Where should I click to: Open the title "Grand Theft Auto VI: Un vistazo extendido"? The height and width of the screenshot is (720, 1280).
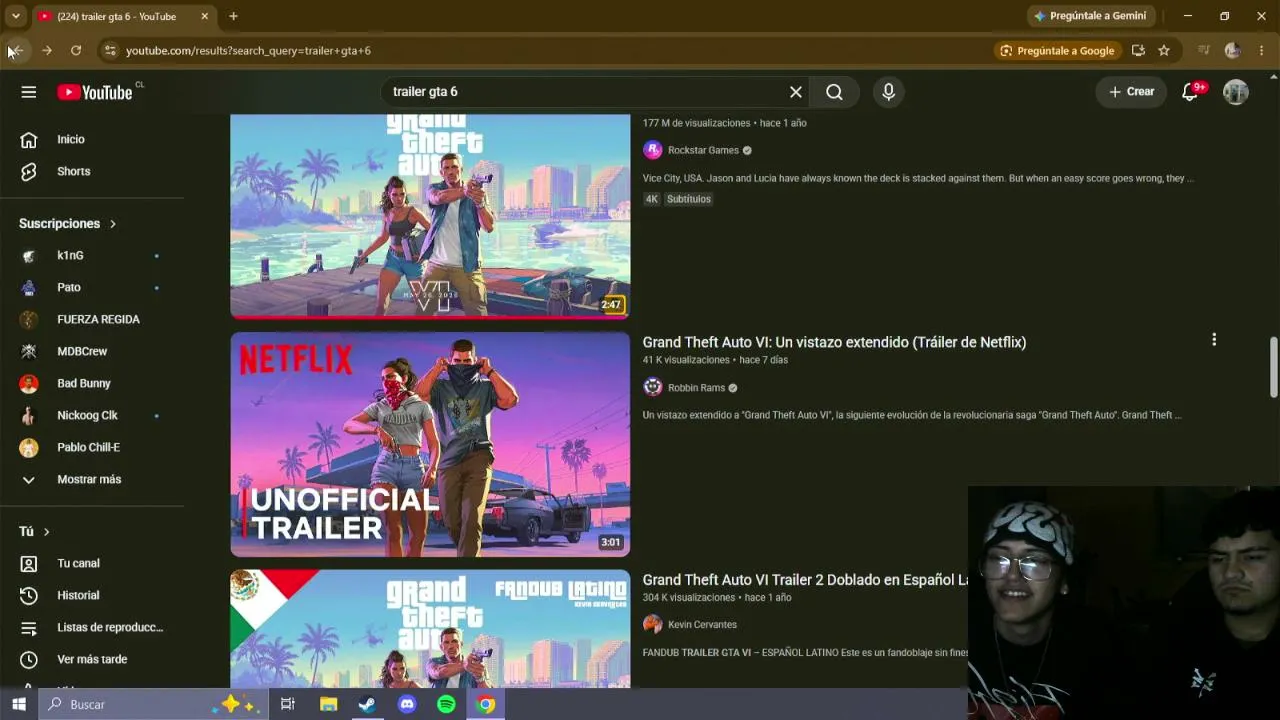834,342
